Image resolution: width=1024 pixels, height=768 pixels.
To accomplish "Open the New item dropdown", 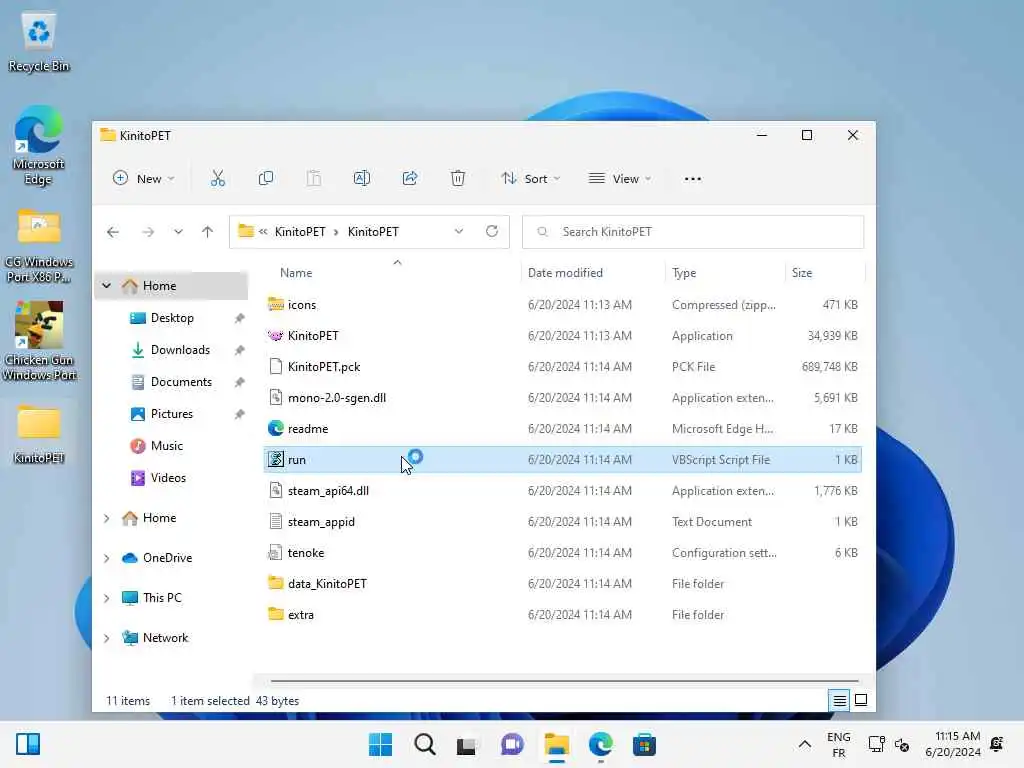I will tap(144, 178).
